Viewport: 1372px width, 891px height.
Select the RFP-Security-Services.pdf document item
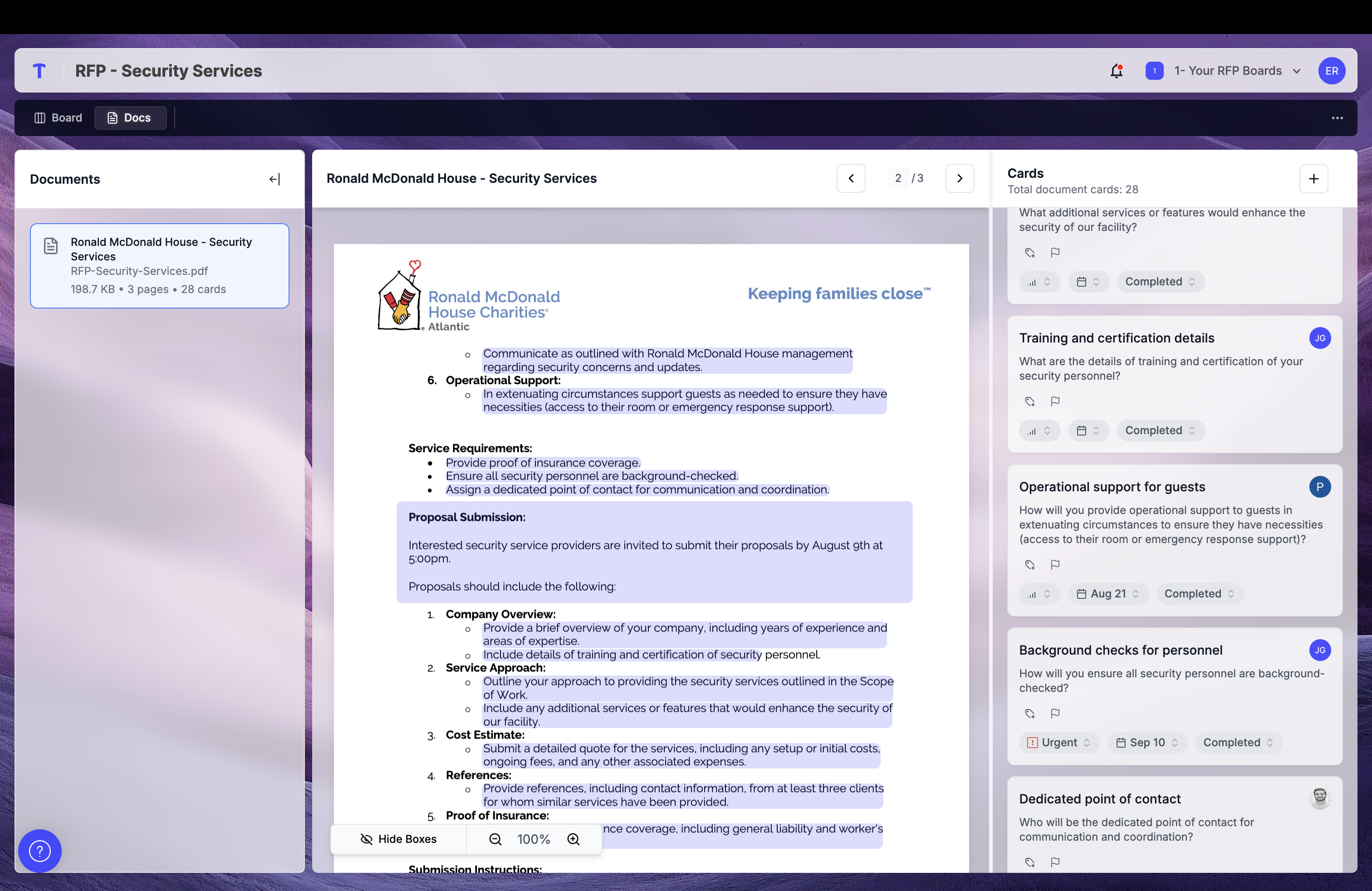click(x=159, y=265)
